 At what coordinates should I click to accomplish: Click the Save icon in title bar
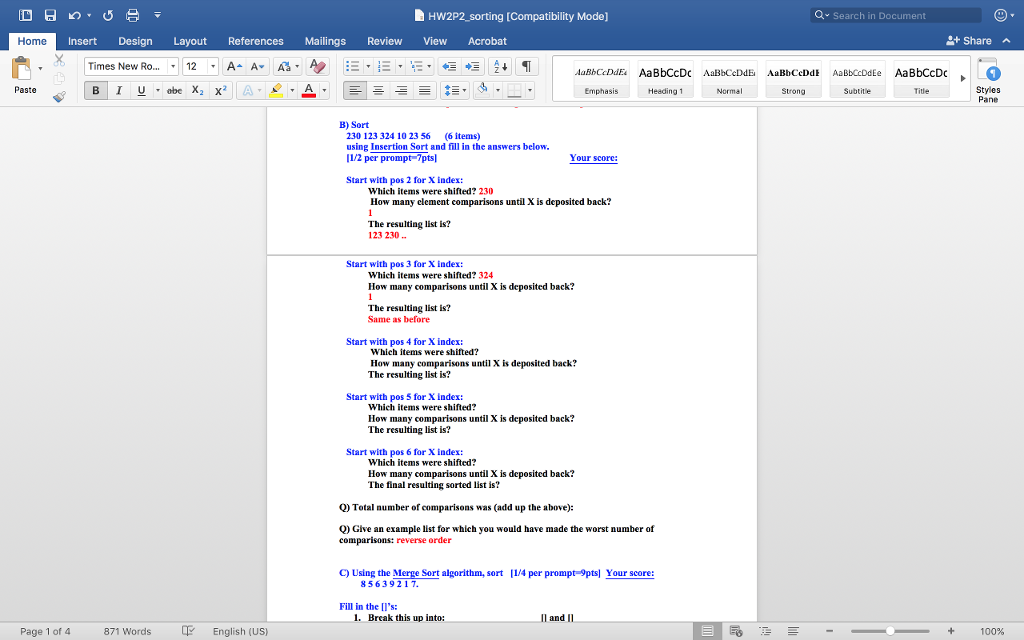tap(46, 16)
